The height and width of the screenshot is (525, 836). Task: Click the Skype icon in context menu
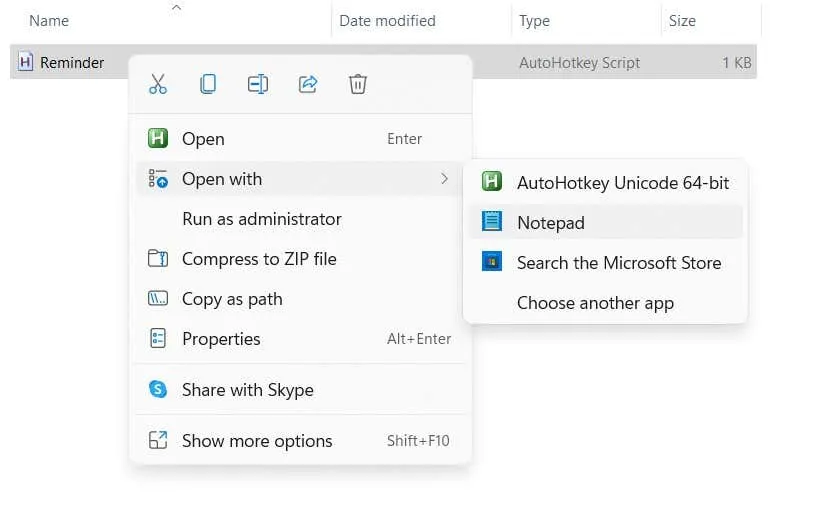click(x=158, y=390)
